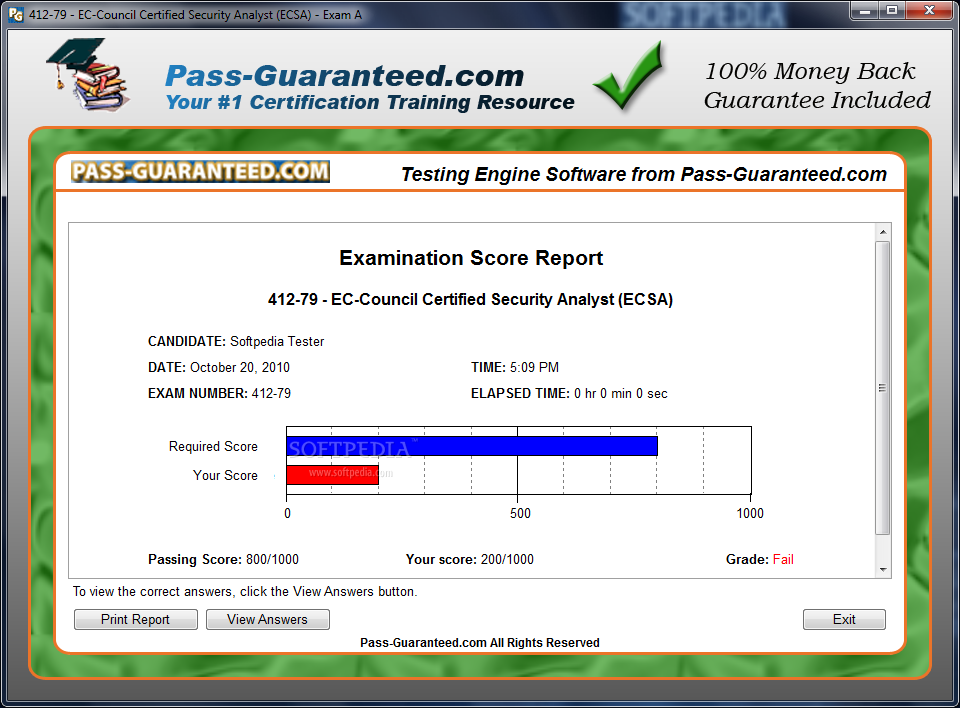Click 'Your #1 Certification Training Resource' tagline
Image resolution: width=960 pixels, height=708 pixels.
click(x=370, y=102)
